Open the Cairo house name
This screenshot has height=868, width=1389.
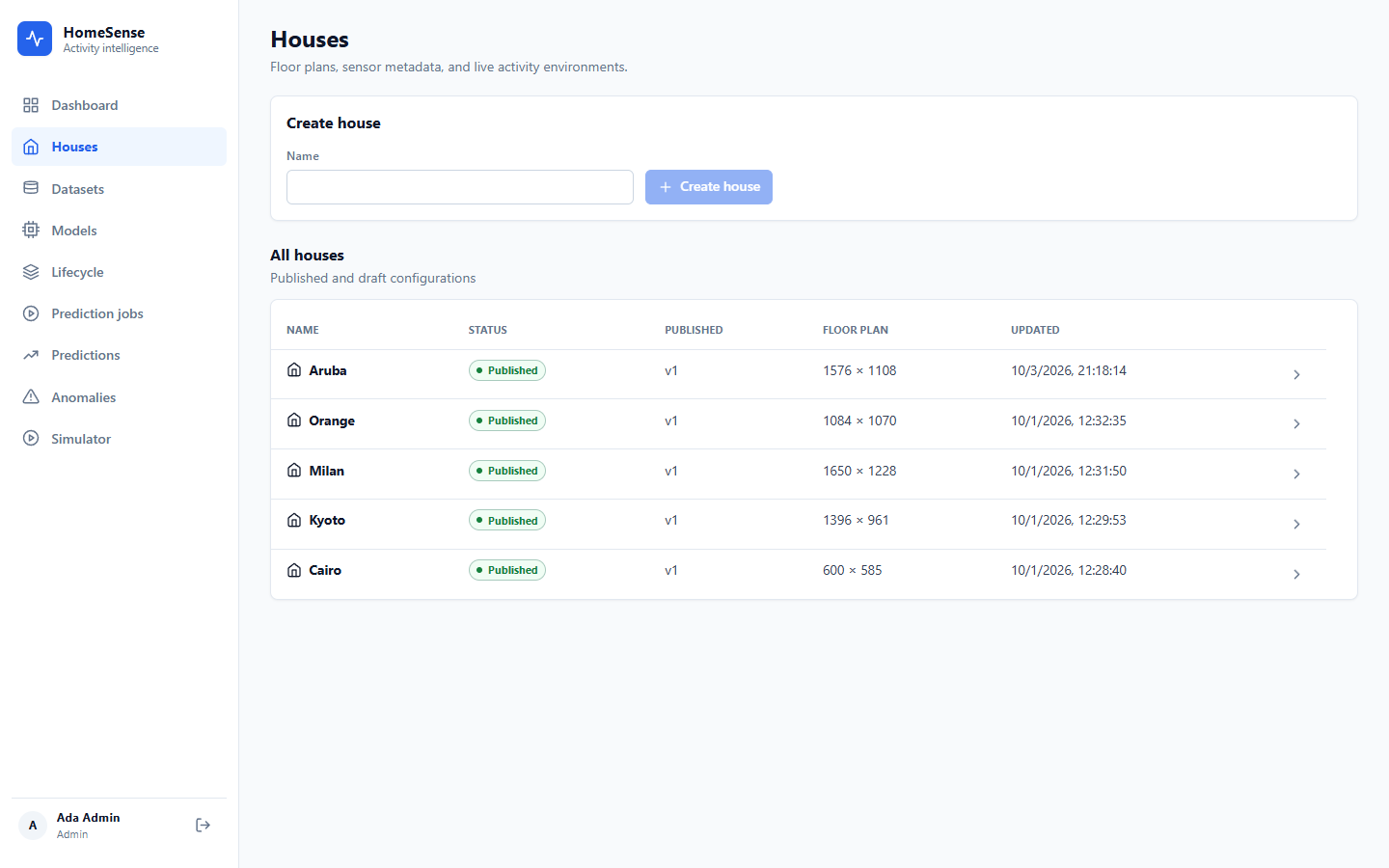pos(325,570)
